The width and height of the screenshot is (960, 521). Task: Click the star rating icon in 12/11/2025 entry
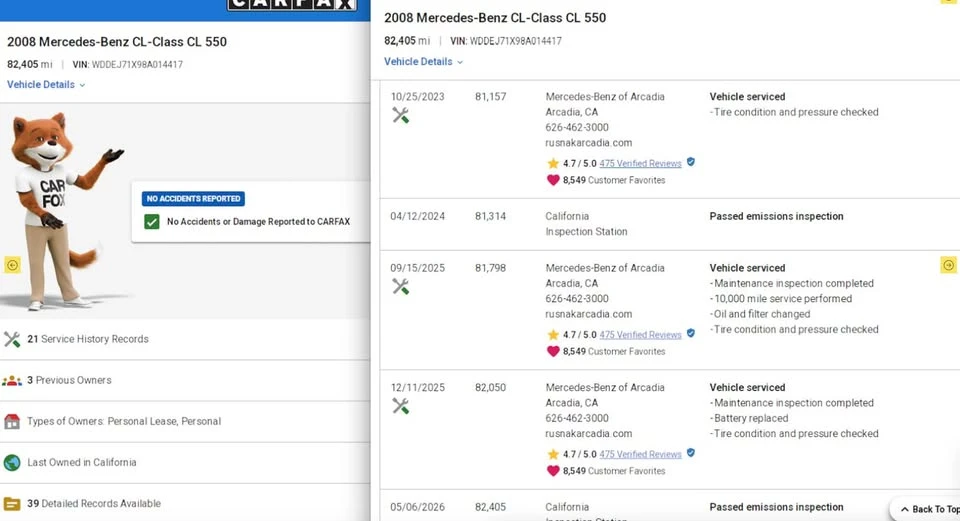pyautogui.click(x=553, y=454)
